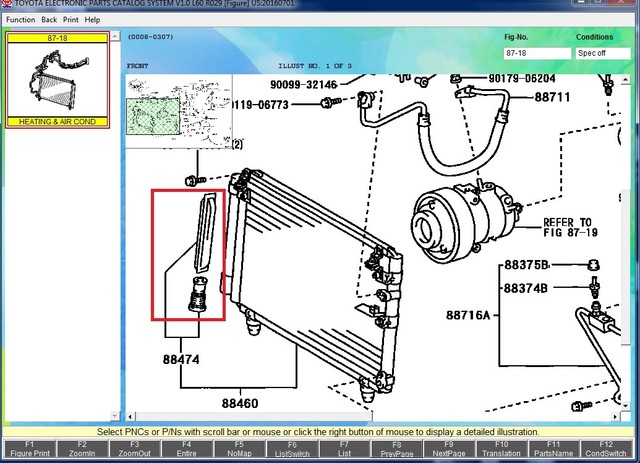Click the F5 NoMap button

tap(239, 449)
